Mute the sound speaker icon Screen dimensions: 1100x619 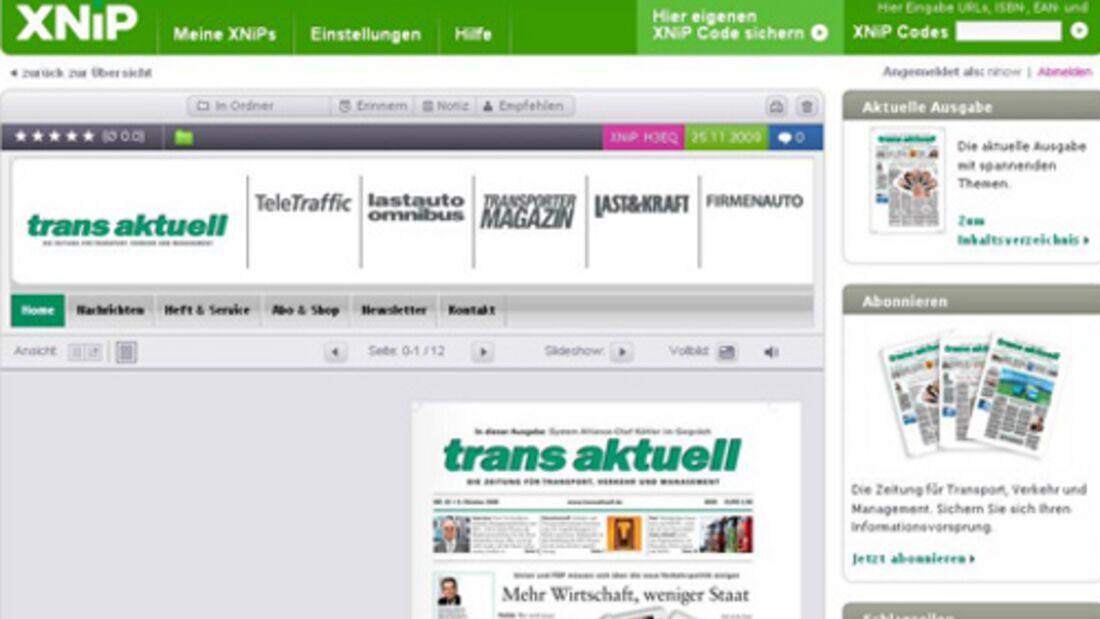771,352
